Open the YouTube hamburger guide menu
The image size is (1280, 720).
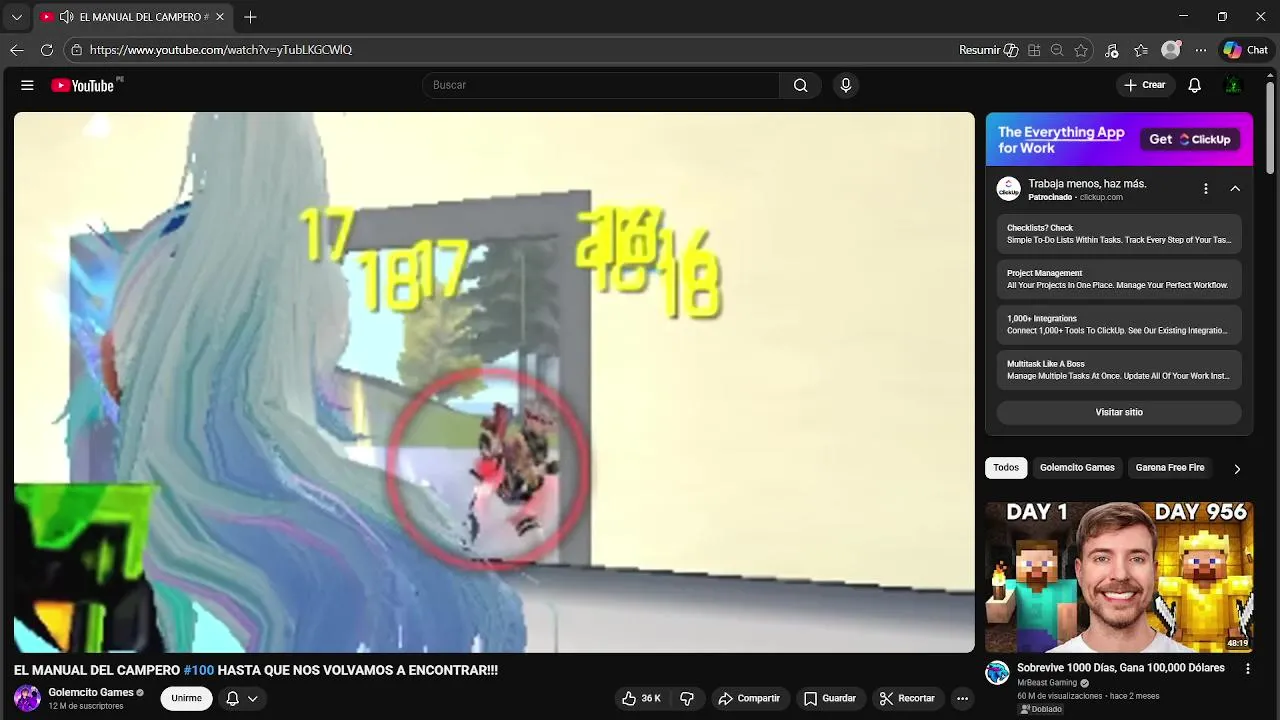pyautogui.click(x=27, y=85)
